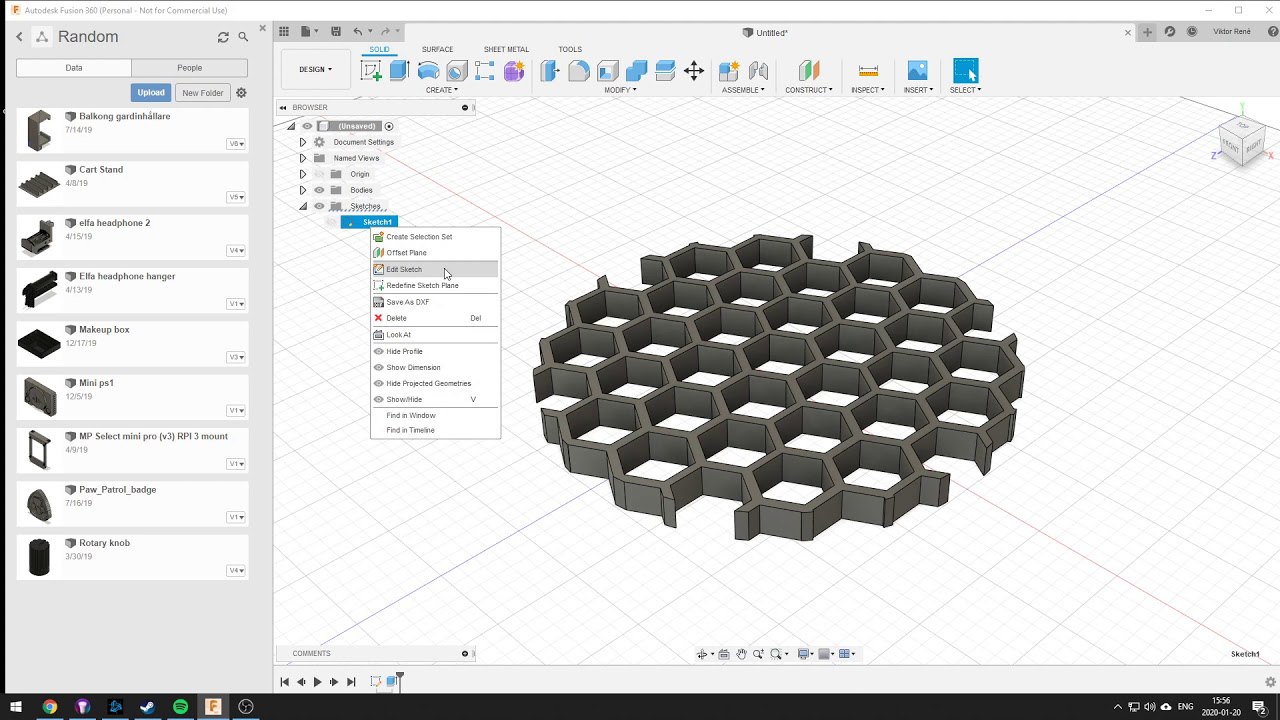1280x720 pixels.
Task: Choose Edit Sketch from context menu
Action: pyautogui.click(x=435, y=269)
